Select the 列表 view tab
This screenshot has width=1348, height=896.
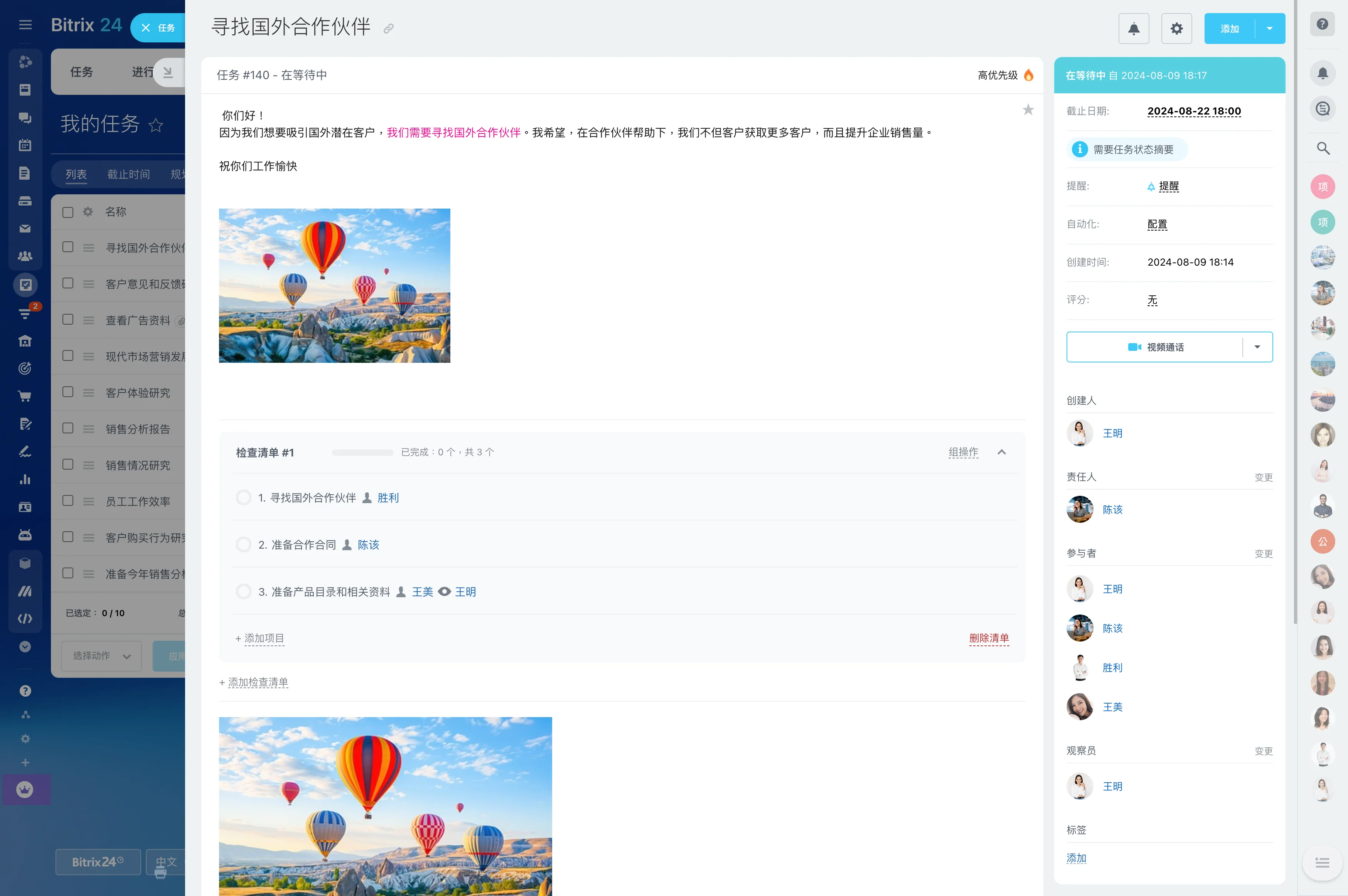(x=76, y=174)
